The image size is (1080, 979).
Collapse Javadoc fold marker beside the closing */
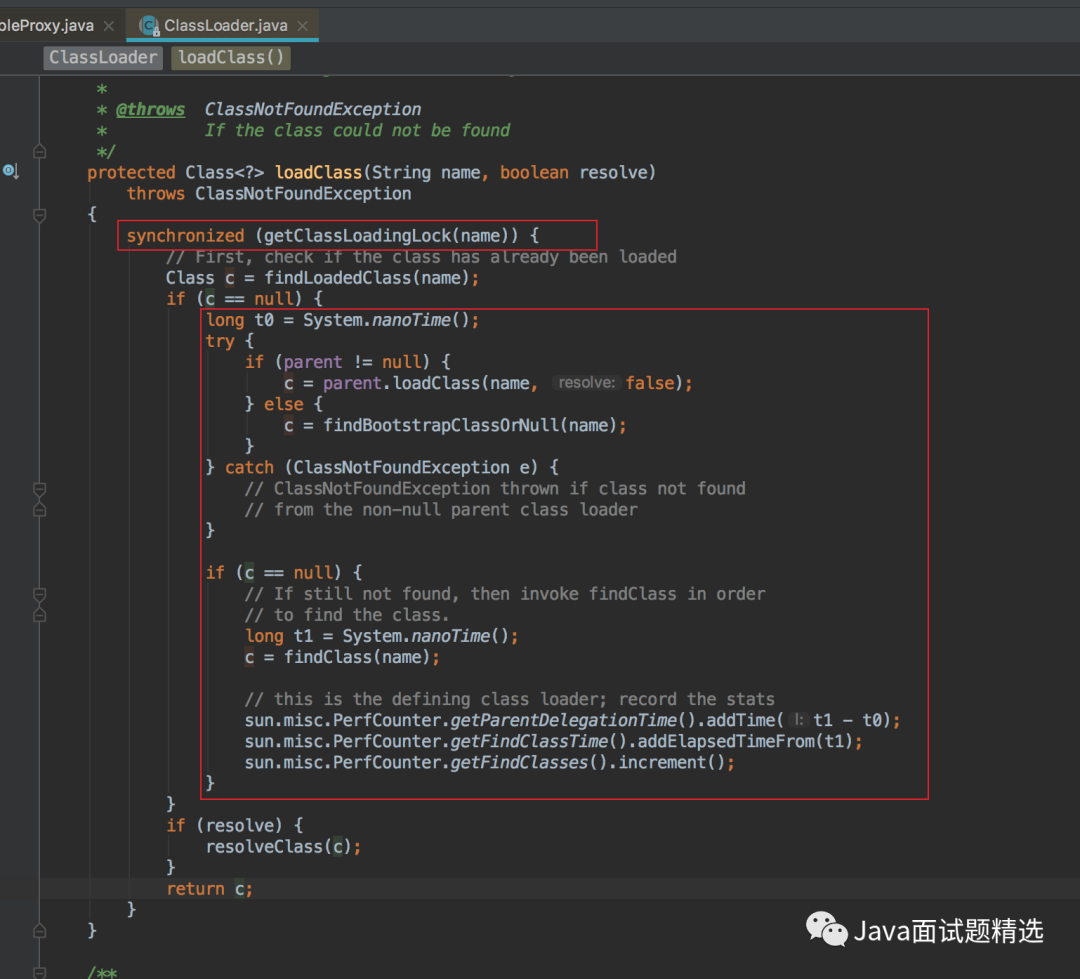click(x=40, y=152)
